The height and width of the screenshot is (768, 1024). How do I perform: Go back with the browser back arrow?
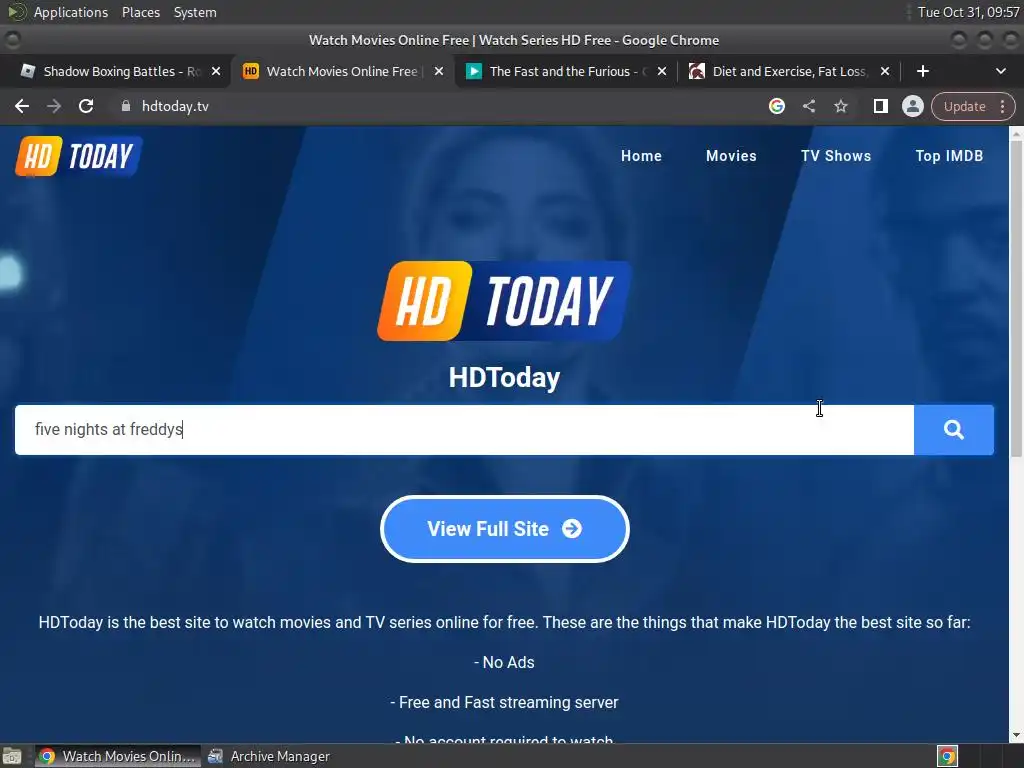pos(22,106)
